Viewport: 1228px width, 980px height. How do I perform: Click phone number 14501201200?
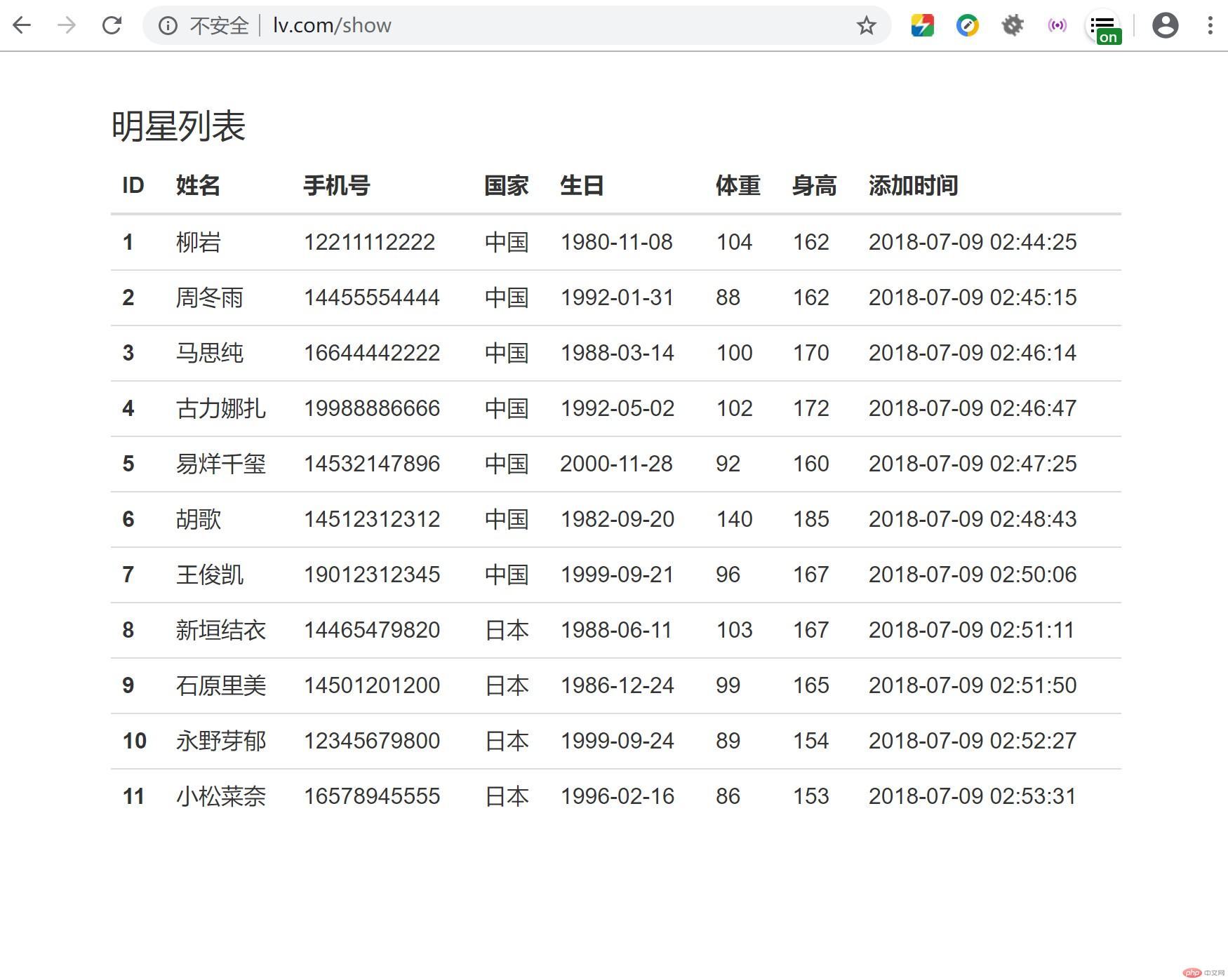(x=371, y=685)
